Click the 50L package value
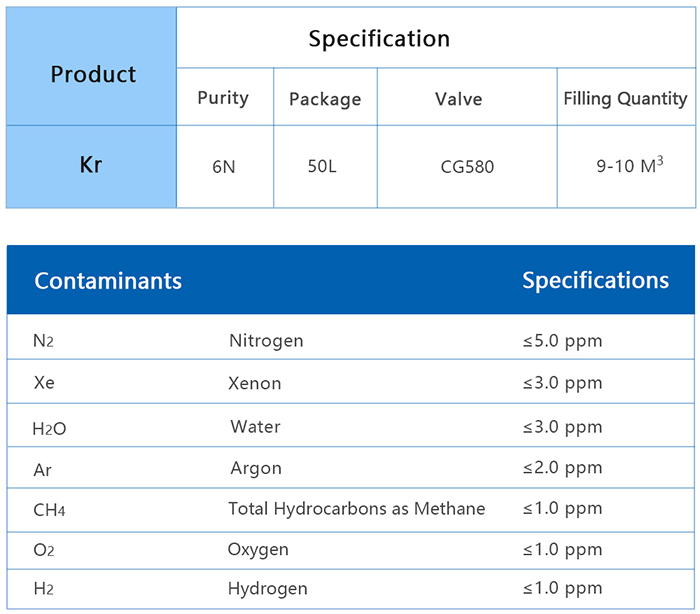 click(323, 166)
